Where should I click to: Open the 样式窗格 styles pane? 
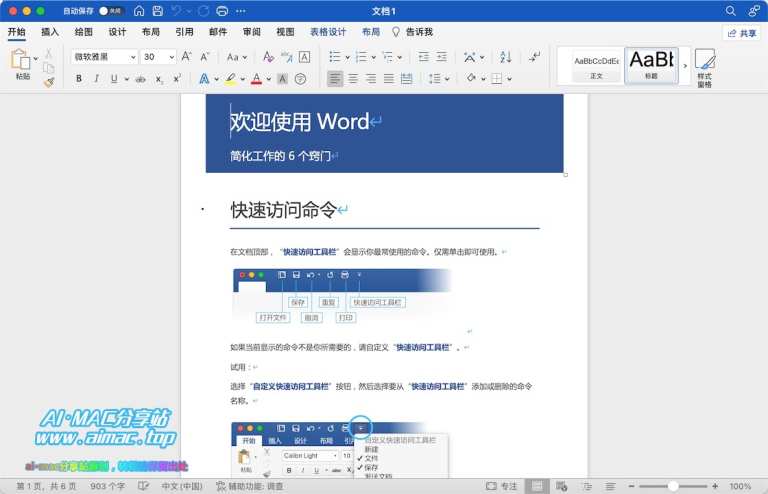tap(704, 68)
